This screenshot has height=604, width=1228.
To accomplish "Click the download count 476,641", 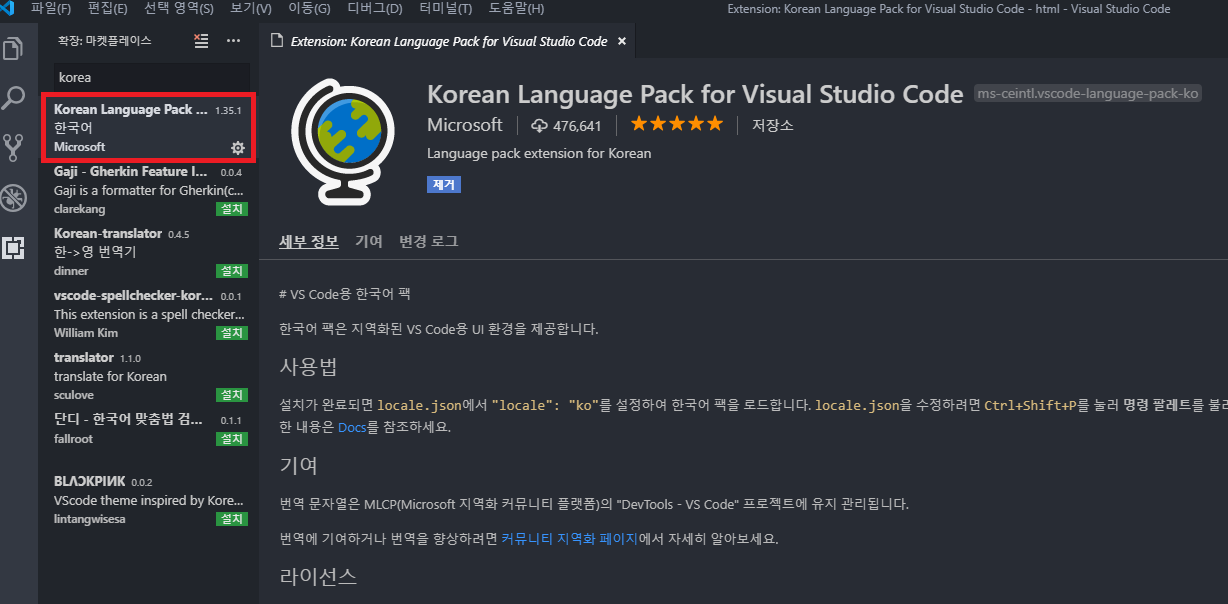I will pyautogui.click(x=565, y=125).
